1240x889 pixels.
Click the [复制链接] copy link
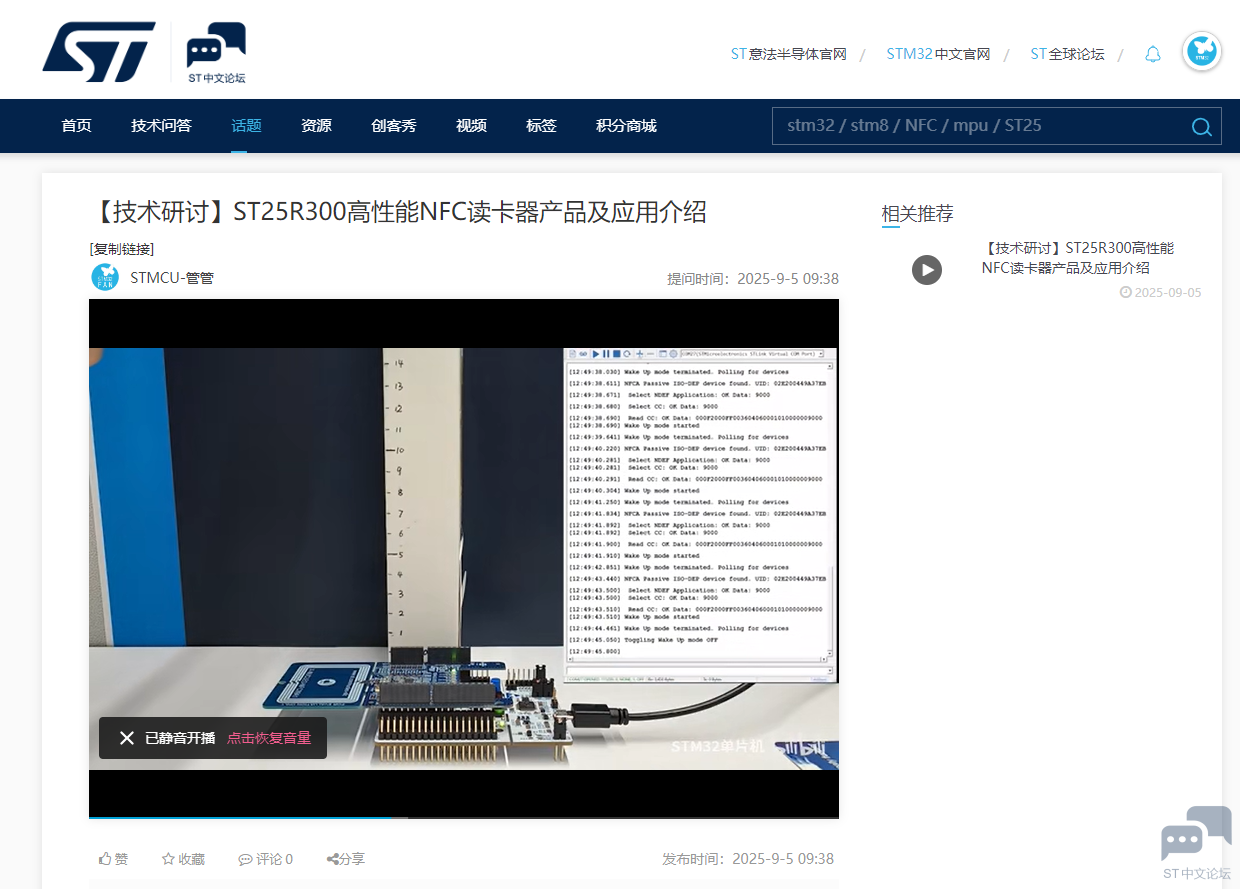point(122,249)
